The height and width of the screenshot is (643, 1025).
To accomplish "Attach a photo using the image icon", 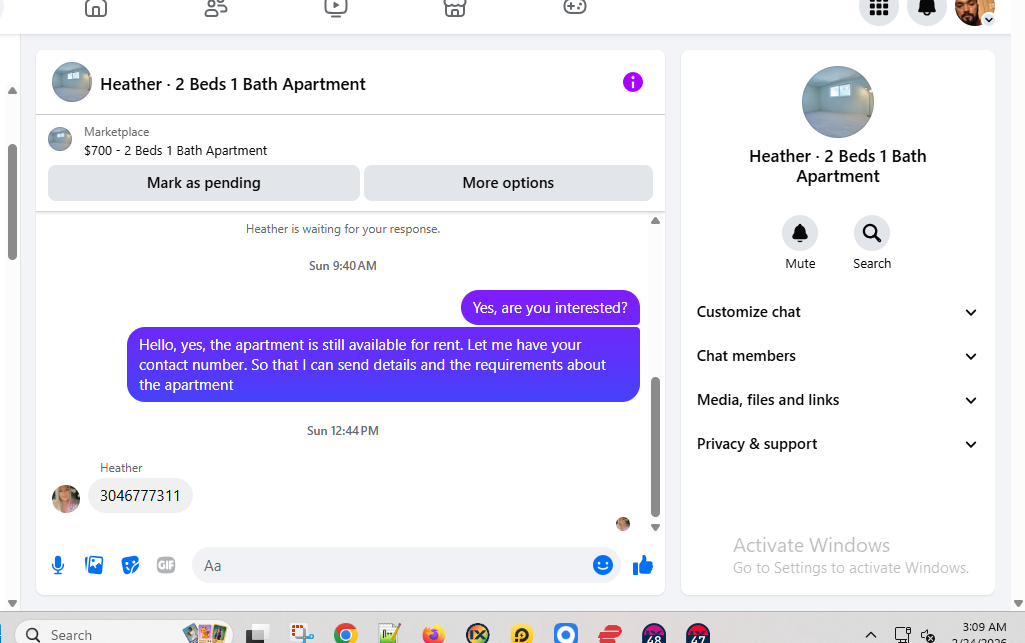I will point(94,565).
